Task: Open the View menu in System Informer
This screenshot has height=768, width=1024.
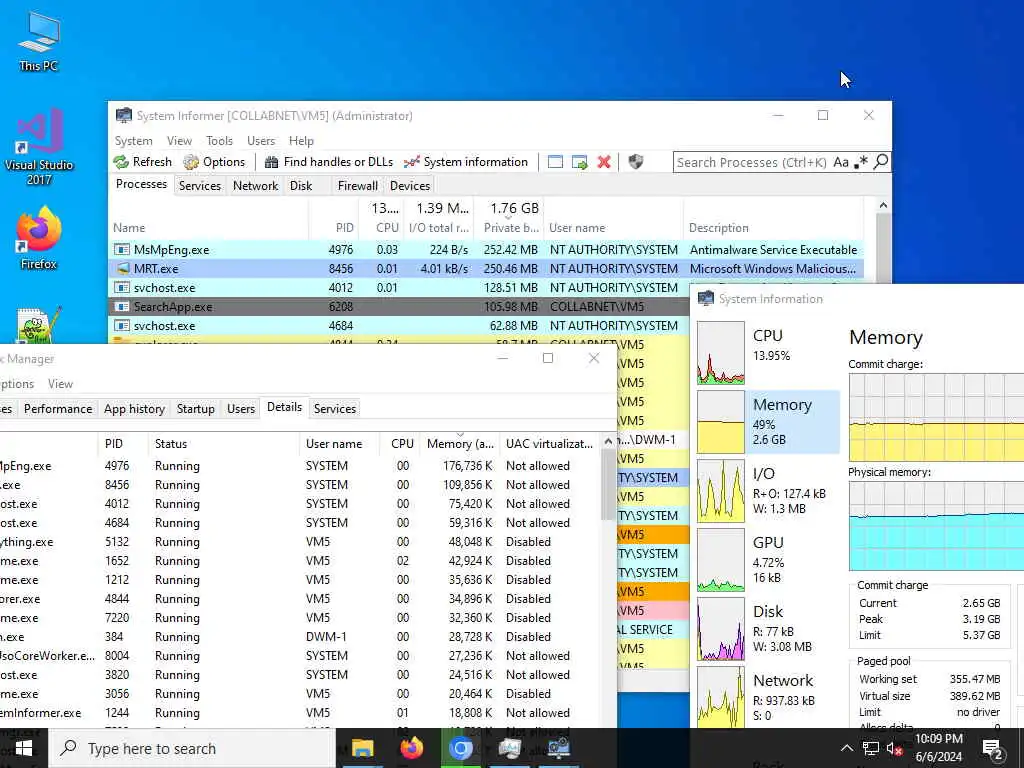Action: click(x=179, y=140)
